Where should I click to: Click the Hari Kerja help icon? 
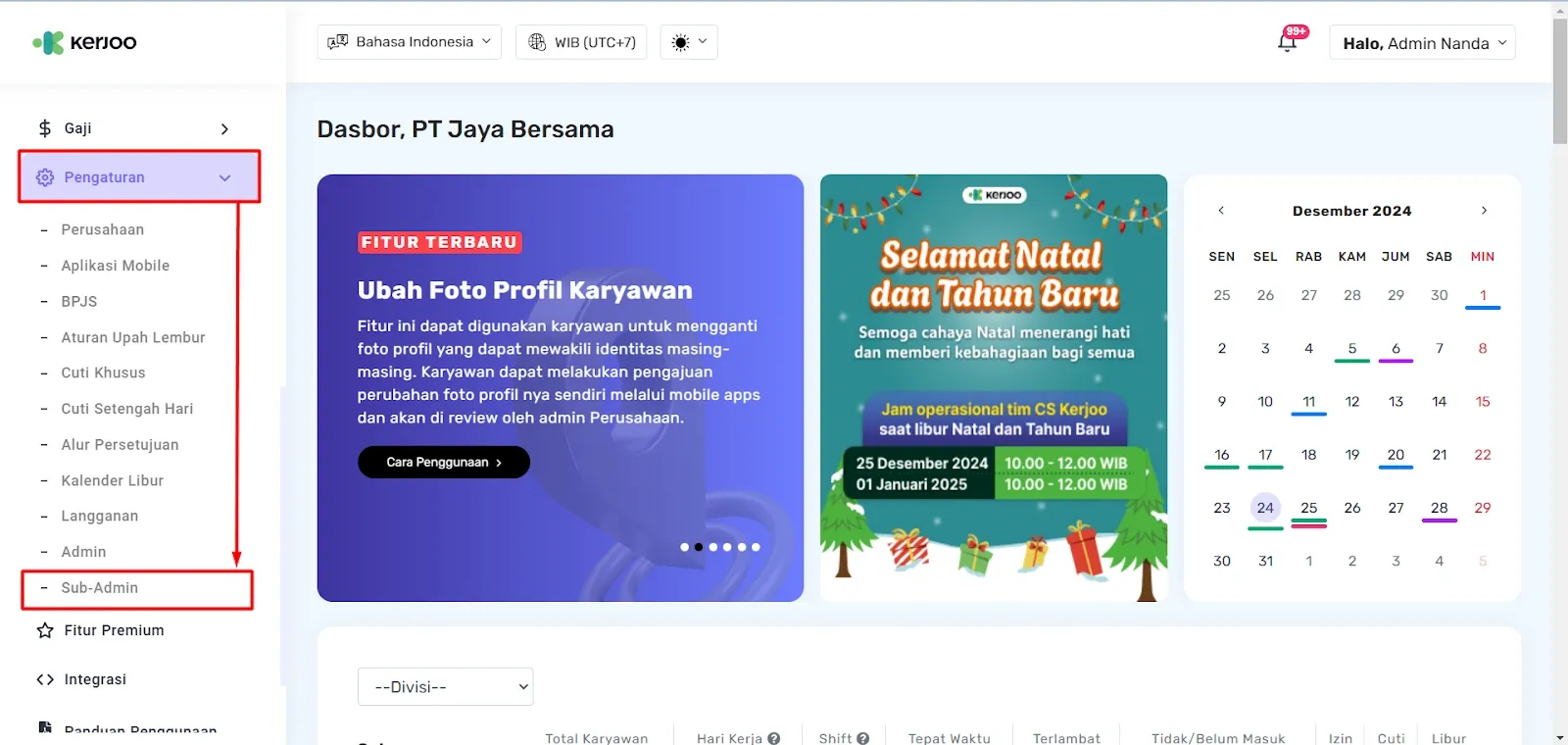click(774, 738)
